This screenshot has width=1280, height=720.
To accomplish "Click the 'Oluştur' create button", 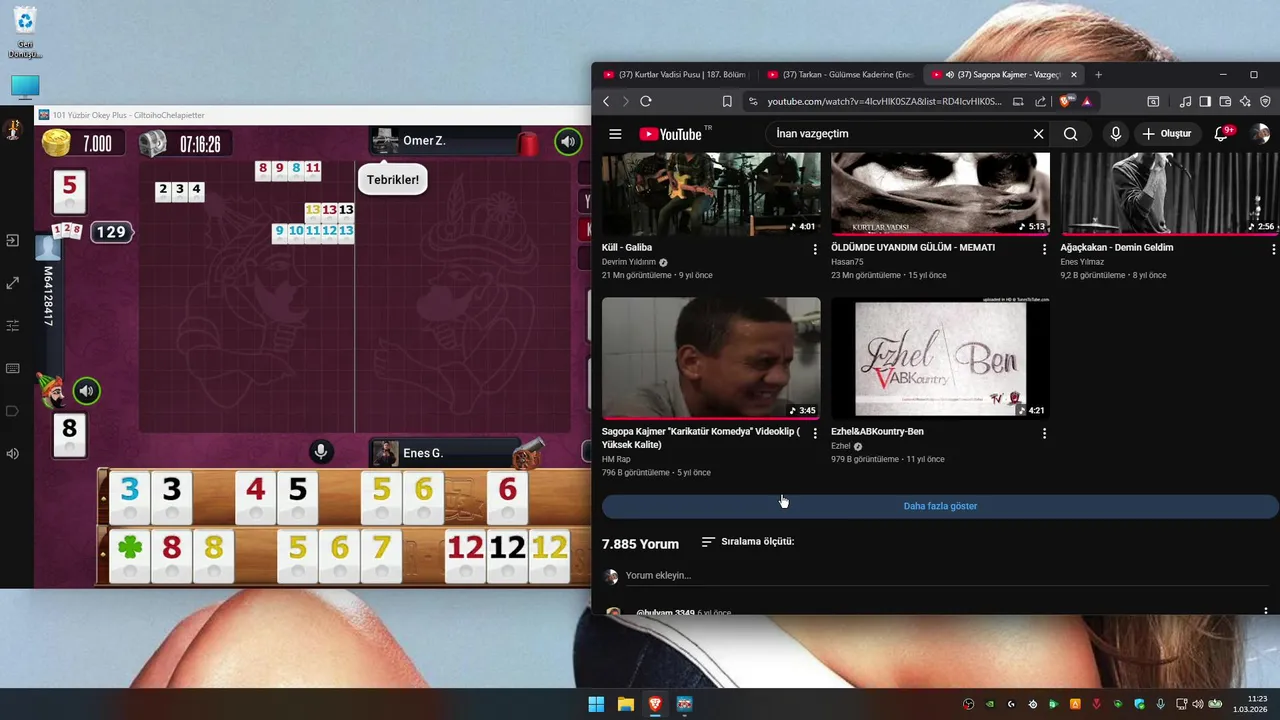I will [1167, 134].
